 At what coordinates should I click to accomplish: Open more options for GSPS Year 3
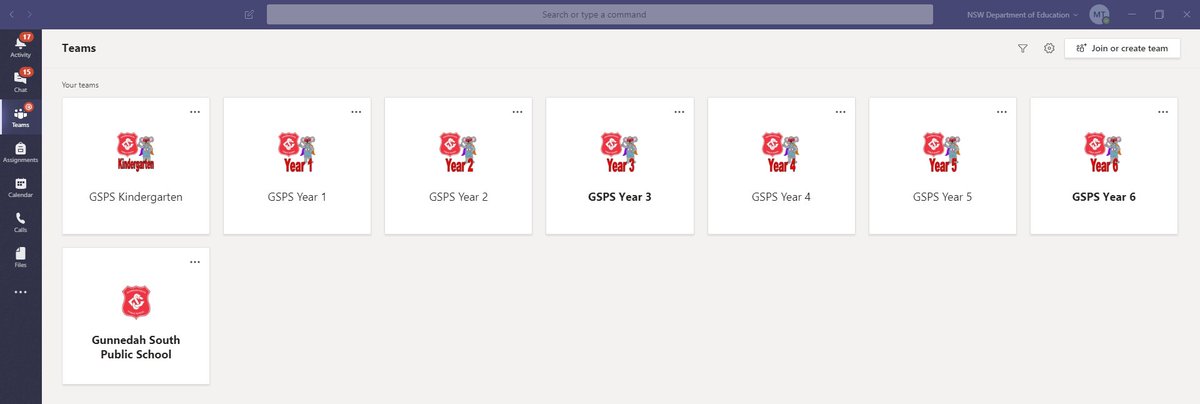679,112
